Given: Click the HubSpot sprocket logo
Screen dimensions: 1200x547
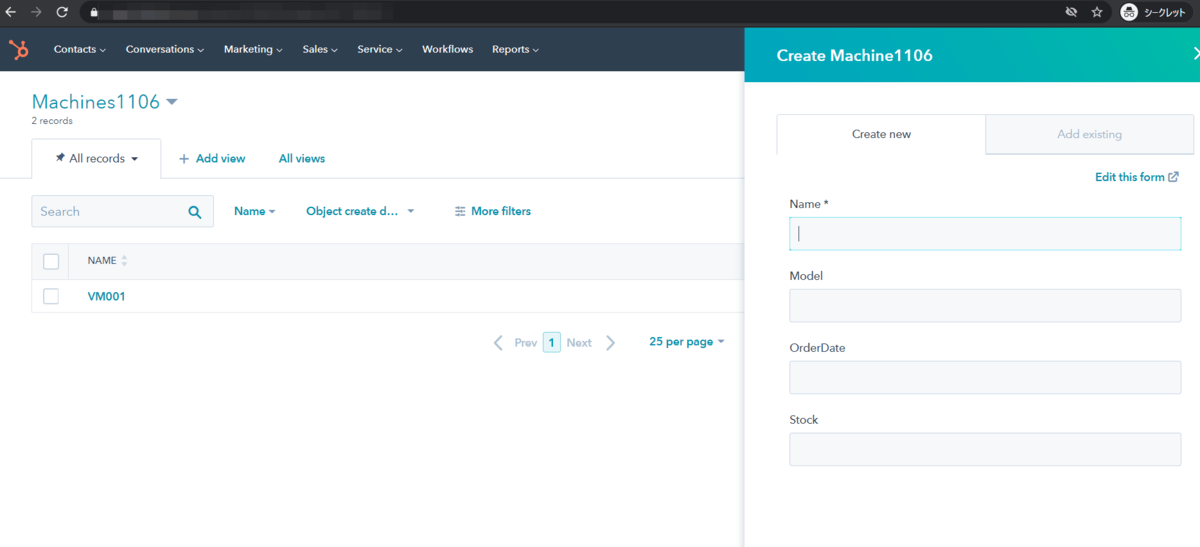Looking at the screenshot, I should point(18,49).
